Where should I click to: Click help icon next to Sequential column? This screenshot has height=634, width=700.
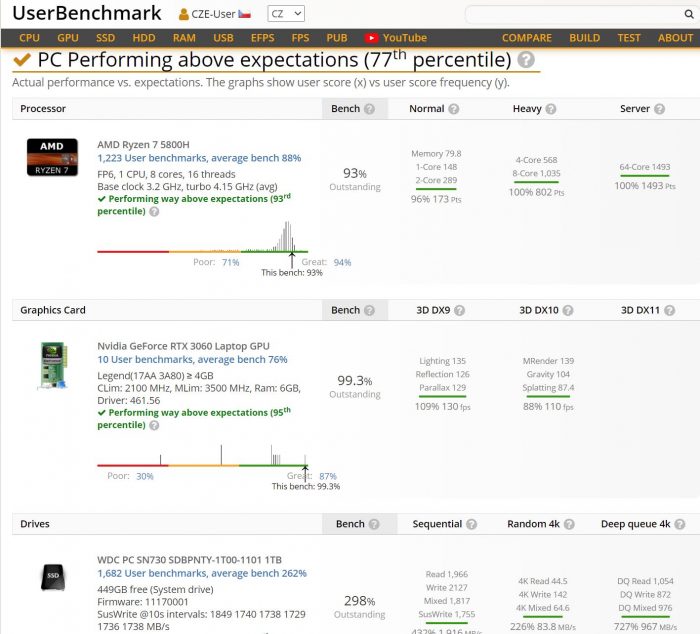click(x=471, y=524)
